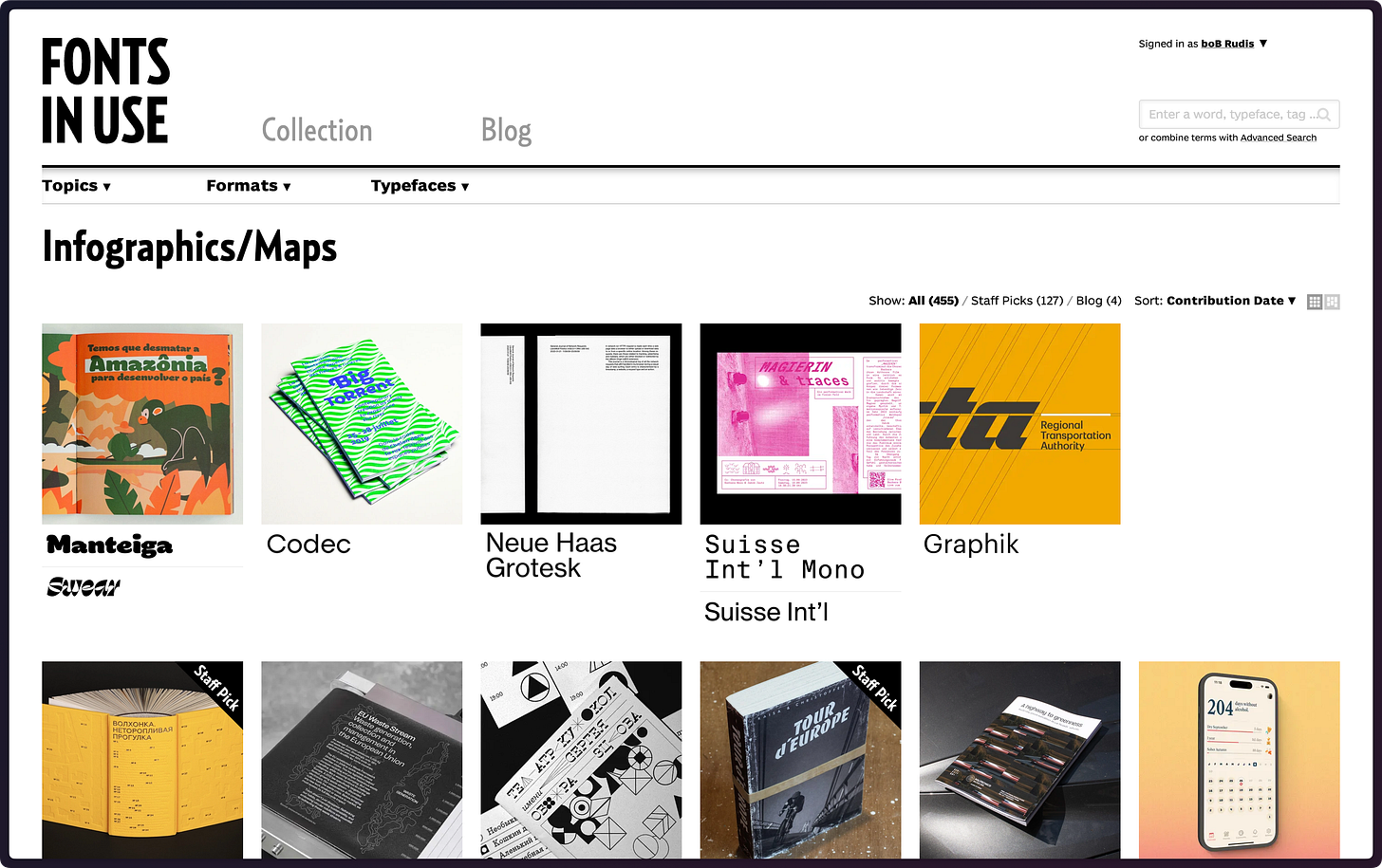Screen dimensions: 1382x868
Task: Open the Sort Contribution Date dropdown
Action: (1231, 301)
